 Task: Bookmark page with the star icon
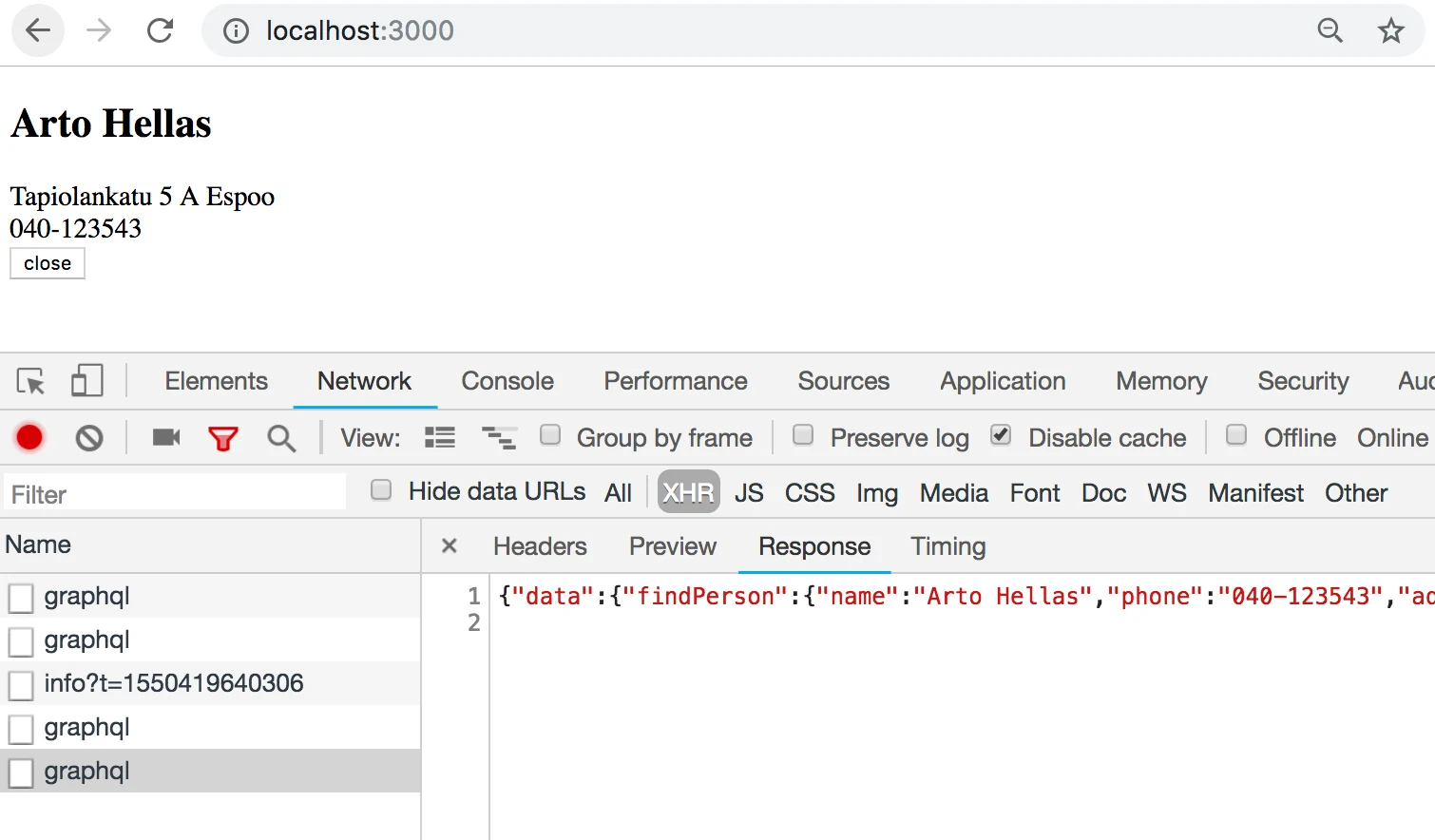pos(1391,30)
